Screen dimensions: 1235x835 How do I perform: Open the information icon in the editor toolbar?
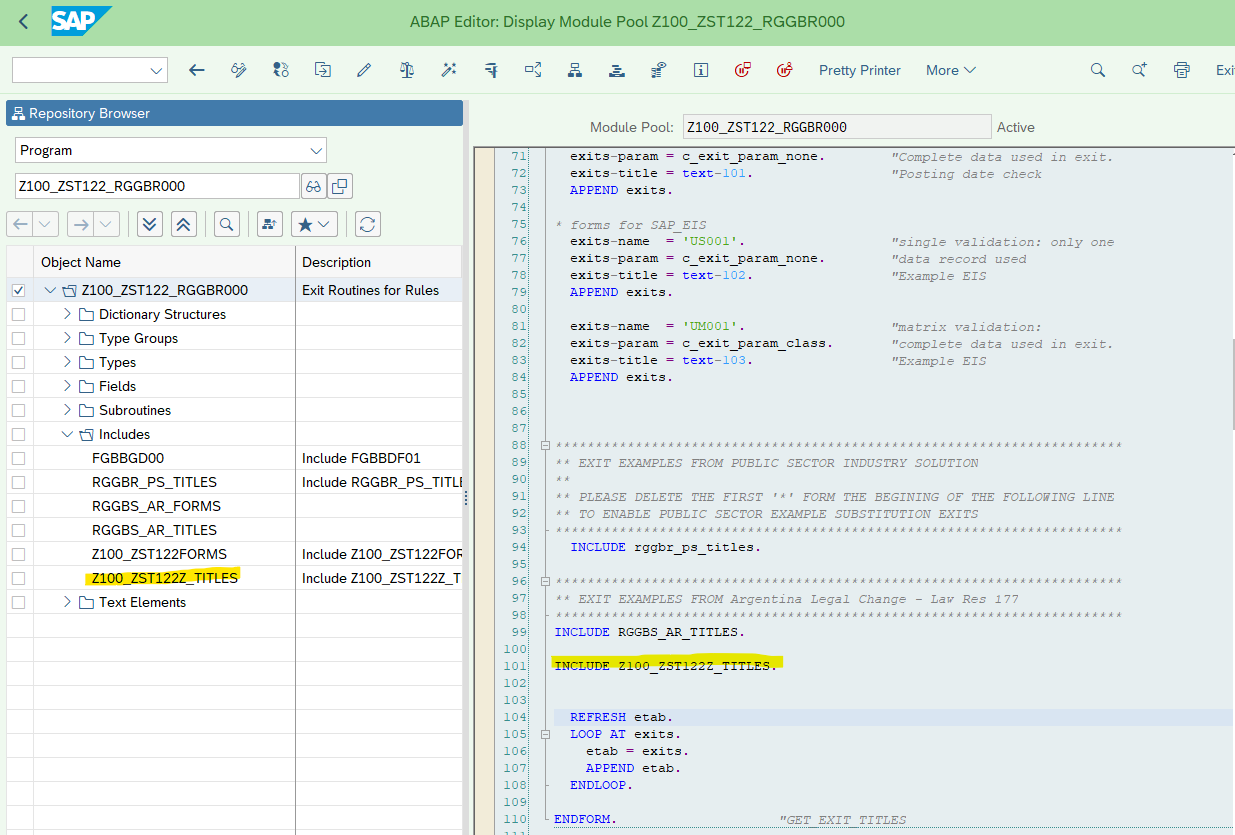pos(701,70)
